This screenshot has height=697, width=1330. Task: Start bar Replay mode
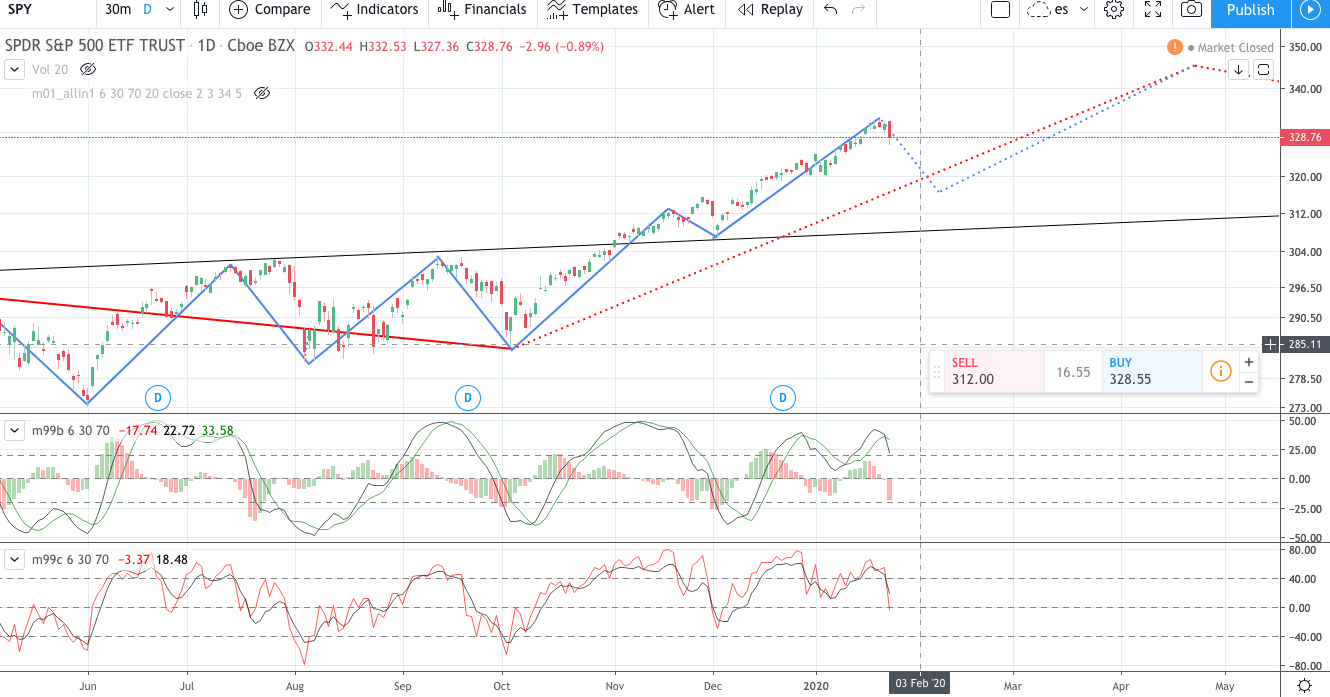point(770,9)
